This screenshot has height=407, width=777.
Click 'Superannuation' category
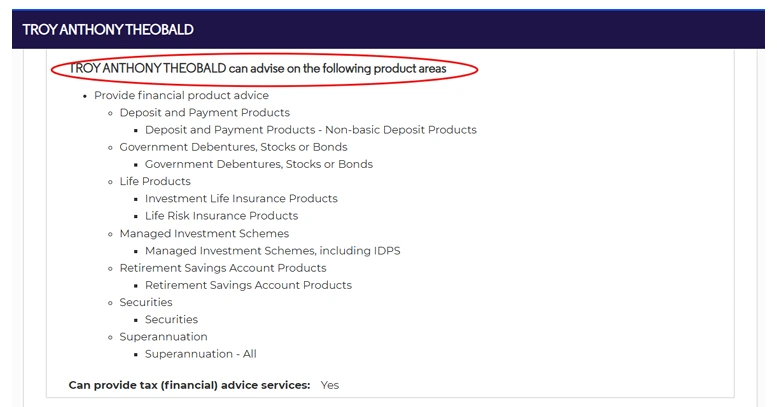point(164,337)
